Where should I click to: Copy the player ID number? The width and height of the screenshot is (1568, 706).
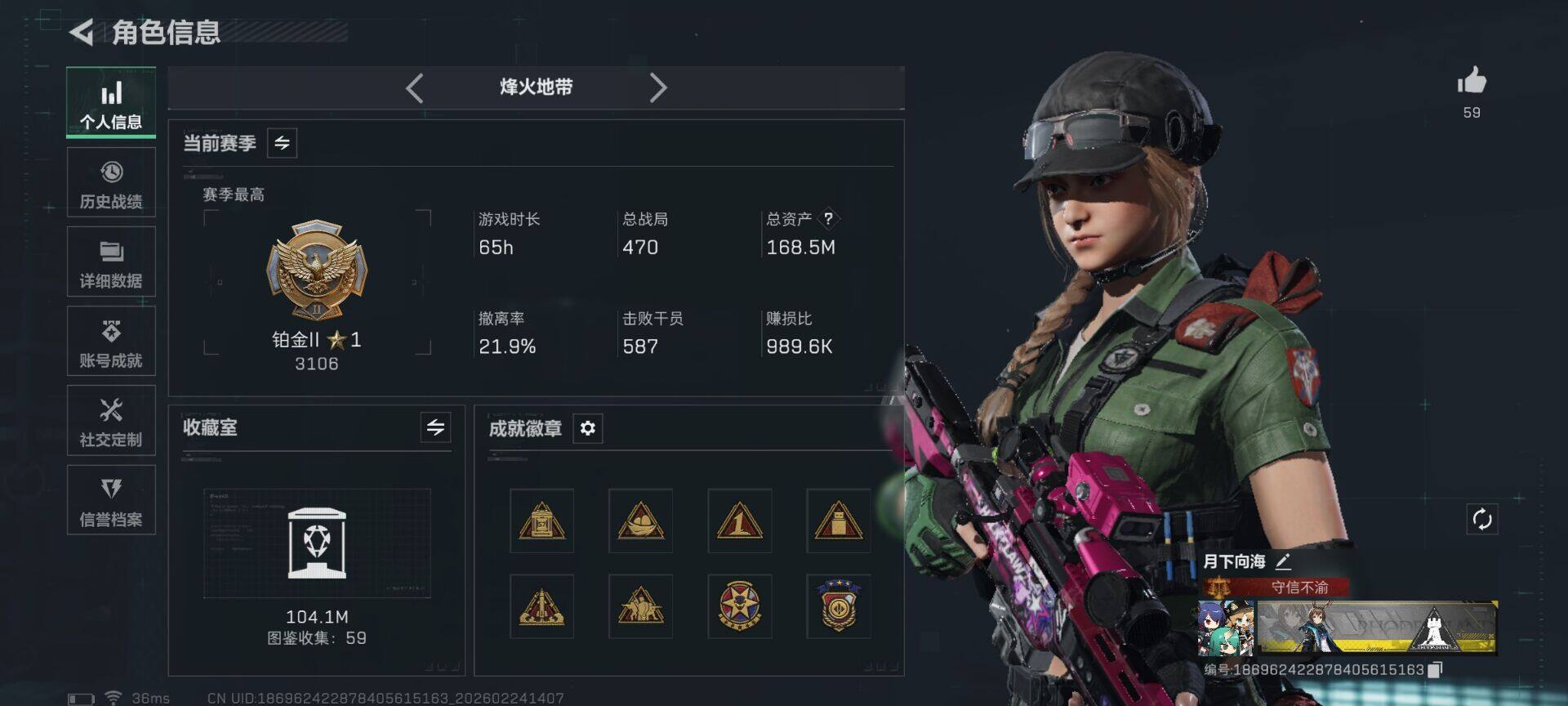[1436, 670]
